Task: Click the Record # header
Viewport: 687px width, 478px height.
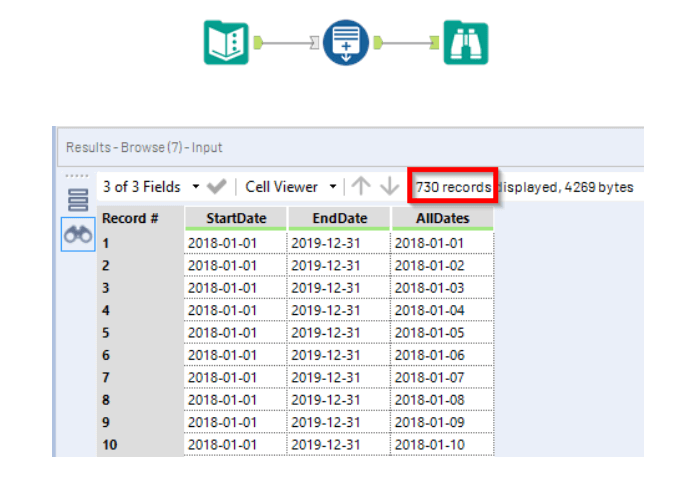Action: coord(130,218)
